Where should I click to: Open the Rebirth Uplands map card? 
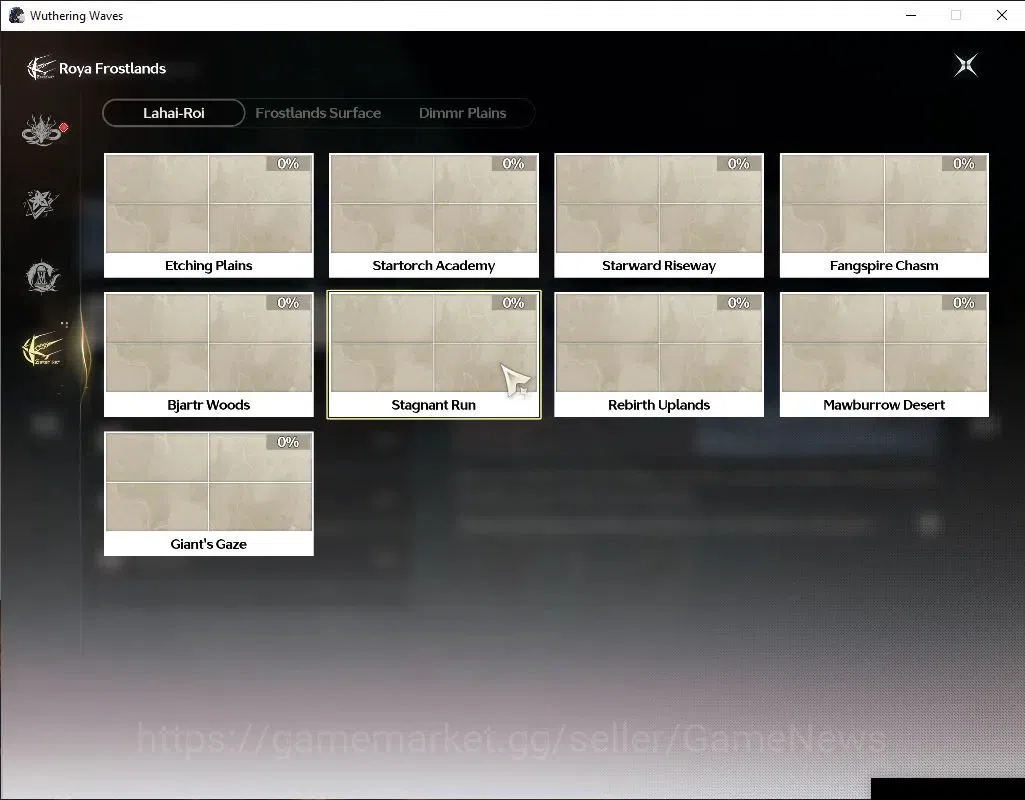pos(659,355)
